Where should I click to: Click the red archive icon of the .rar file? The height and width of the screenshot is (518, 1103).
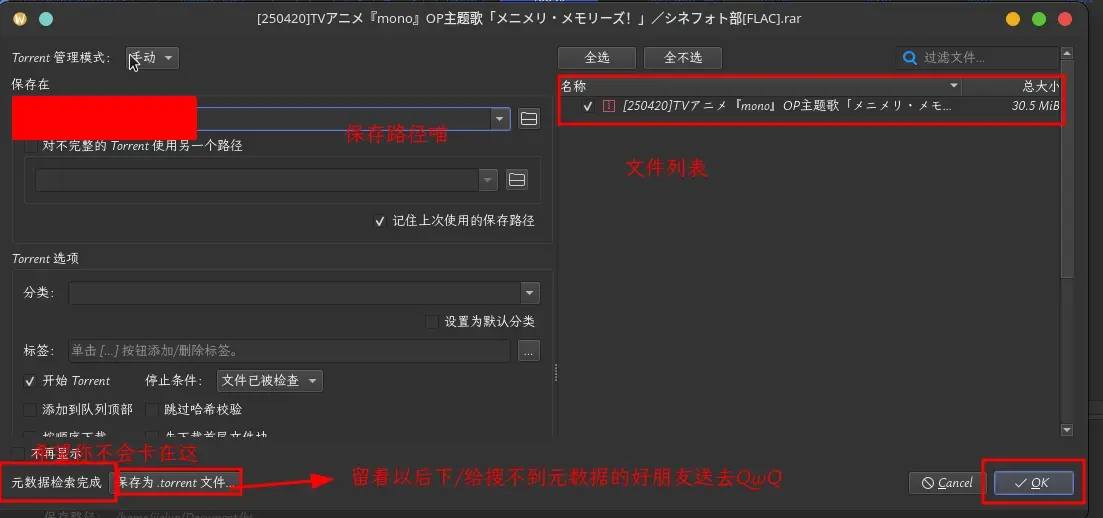[609, 106]
